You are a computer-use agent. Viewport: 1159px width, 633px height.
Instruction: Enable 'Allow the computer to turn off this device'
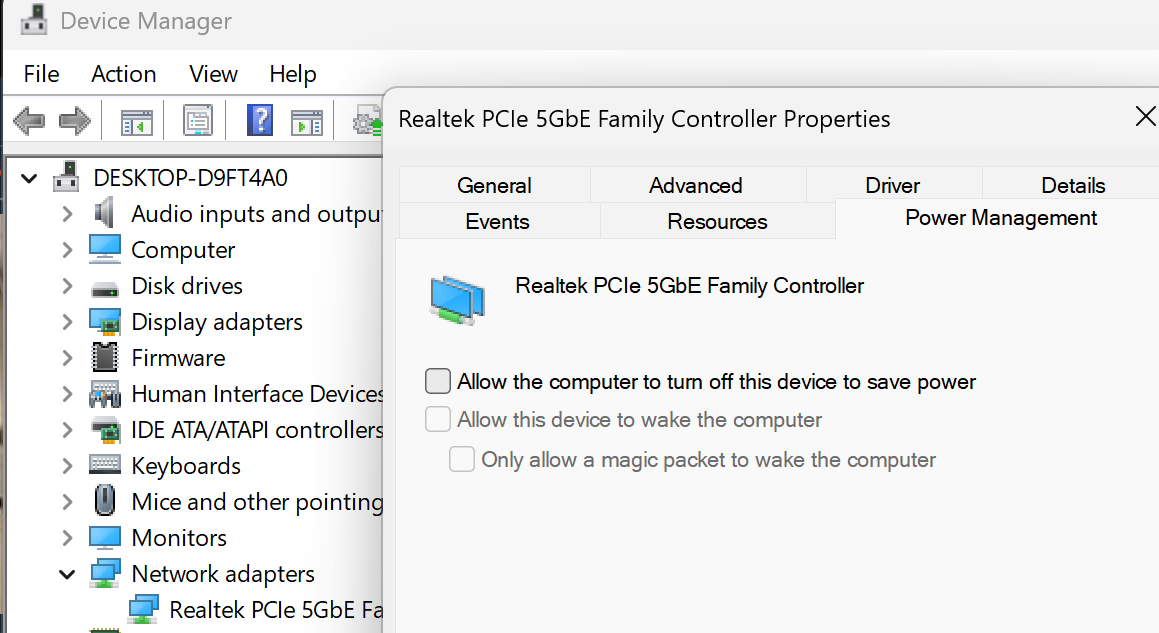click(438, 381)
